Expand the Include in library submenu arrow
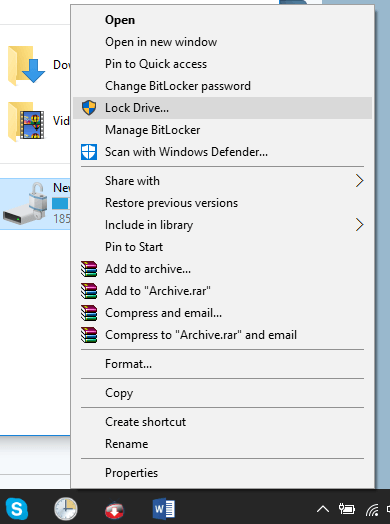390x524 pixels. 359,225
